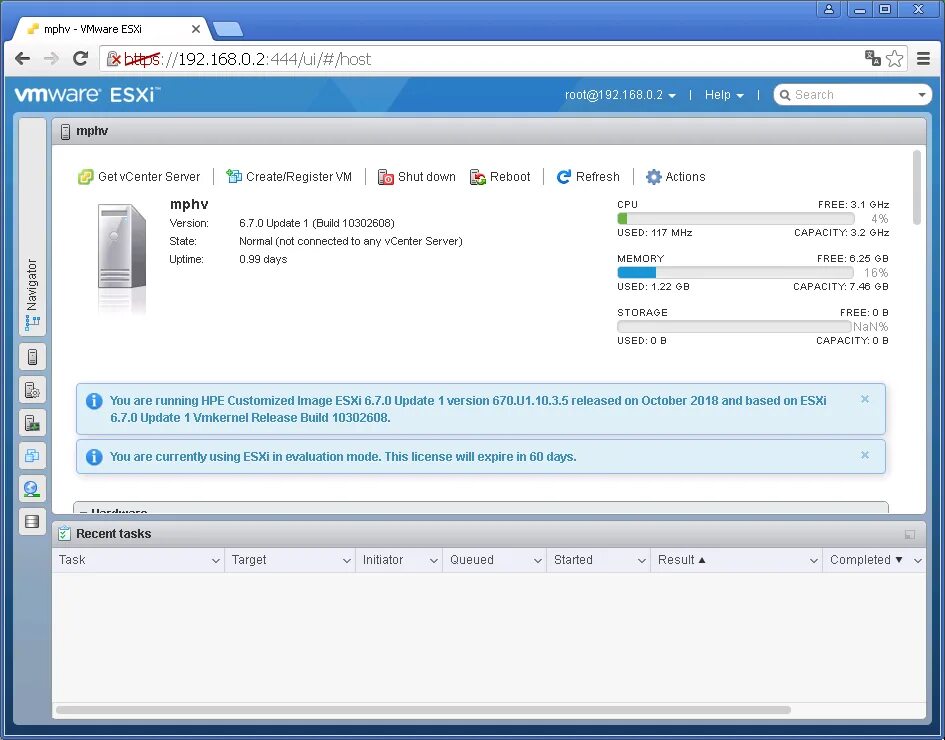The height and width of the screenshot is (740, 945).
Task: Click the main panel vertical scrollbar
Action: [x=917, y=187]
